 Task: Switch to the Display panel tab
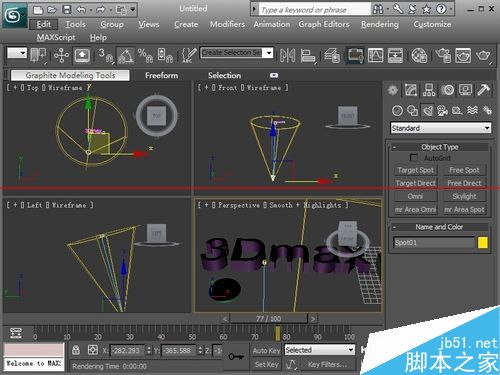pos(465,90)
